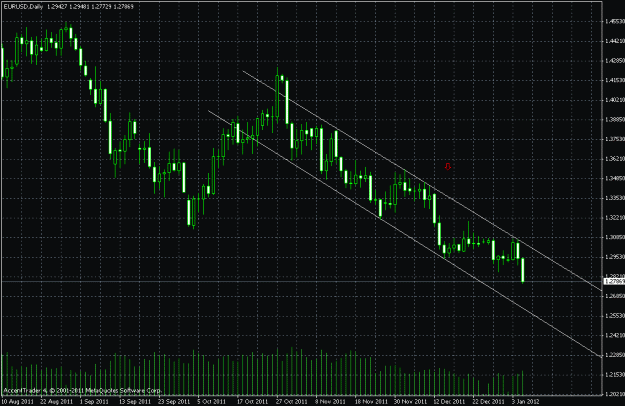Click the 1.4153 price scale label
Image resolution: width=625 pixels, height=406 pixels.
pyautogui.click(x=615, y=80)
